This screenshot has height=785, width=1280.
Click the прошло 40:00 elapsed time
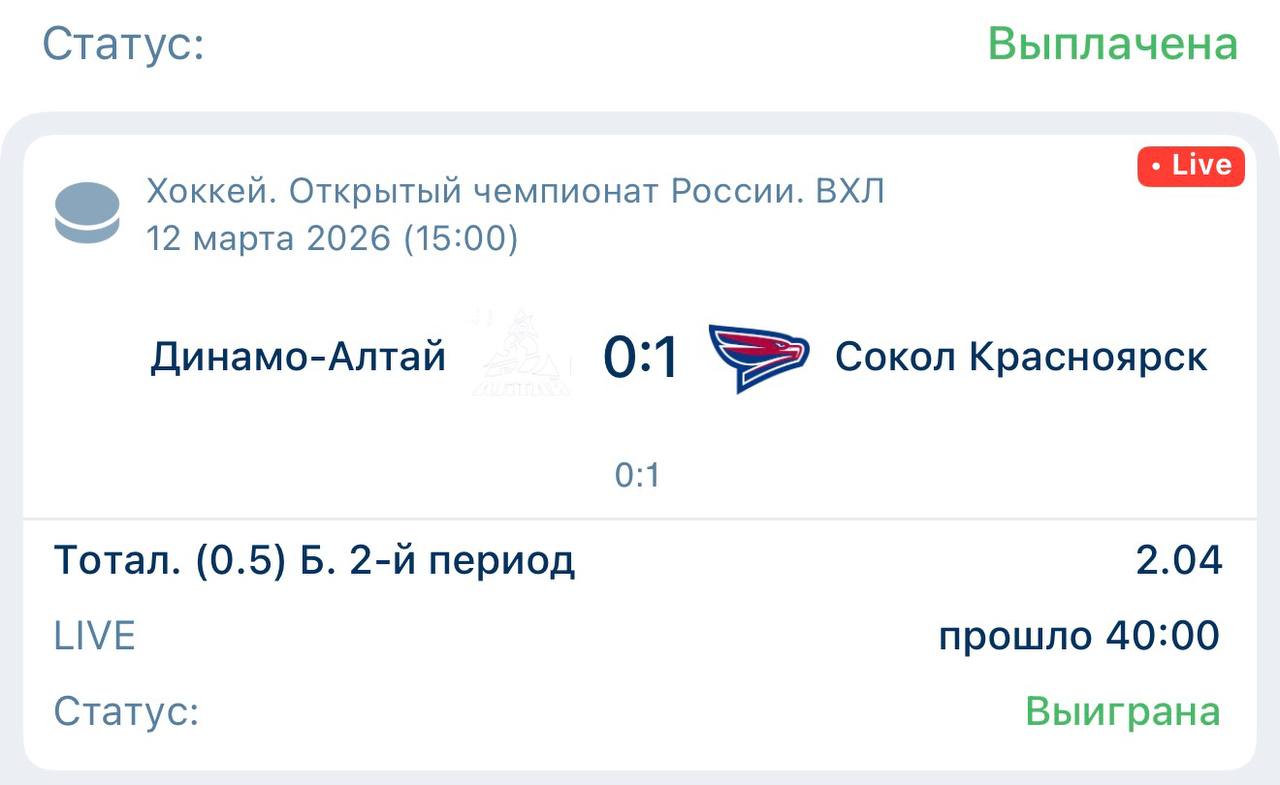[1079, 636]
